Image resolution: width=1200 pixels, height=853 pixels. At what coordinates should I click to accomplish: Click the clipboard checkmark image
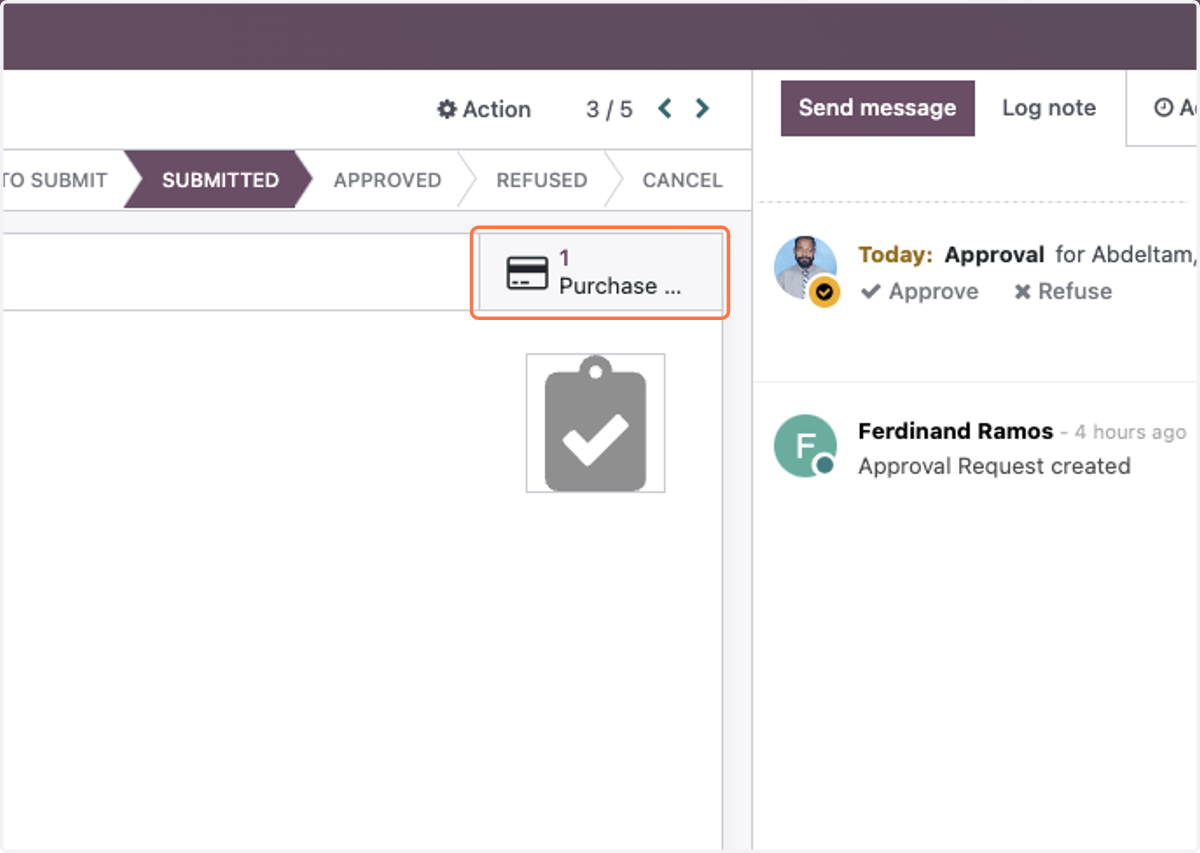point(596,423)
